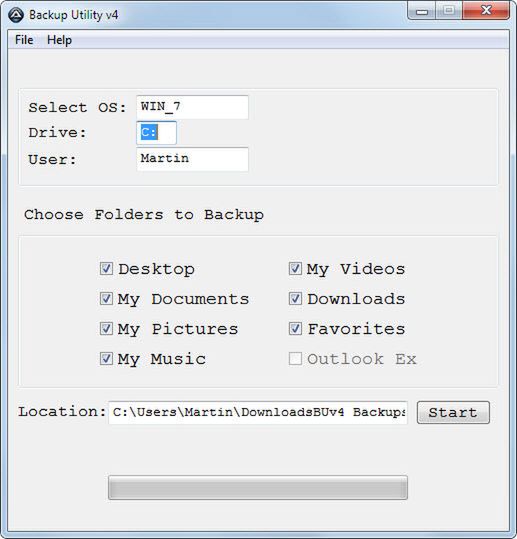Close the Backup Utility v4 window
Viewport: 517px width, 539px height.
[486, 11]
